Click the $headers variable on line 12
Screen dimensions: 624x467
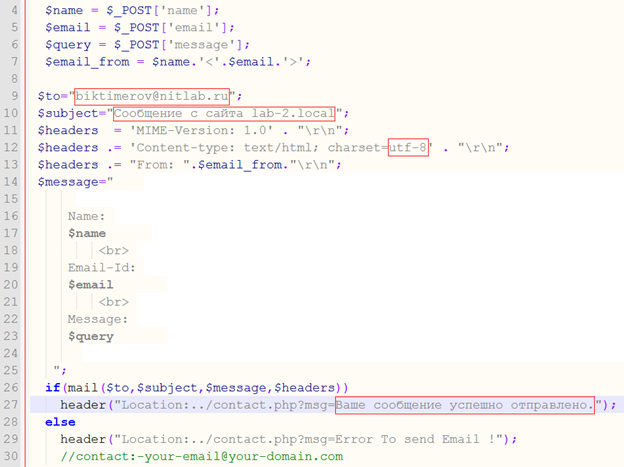(68, 148)
